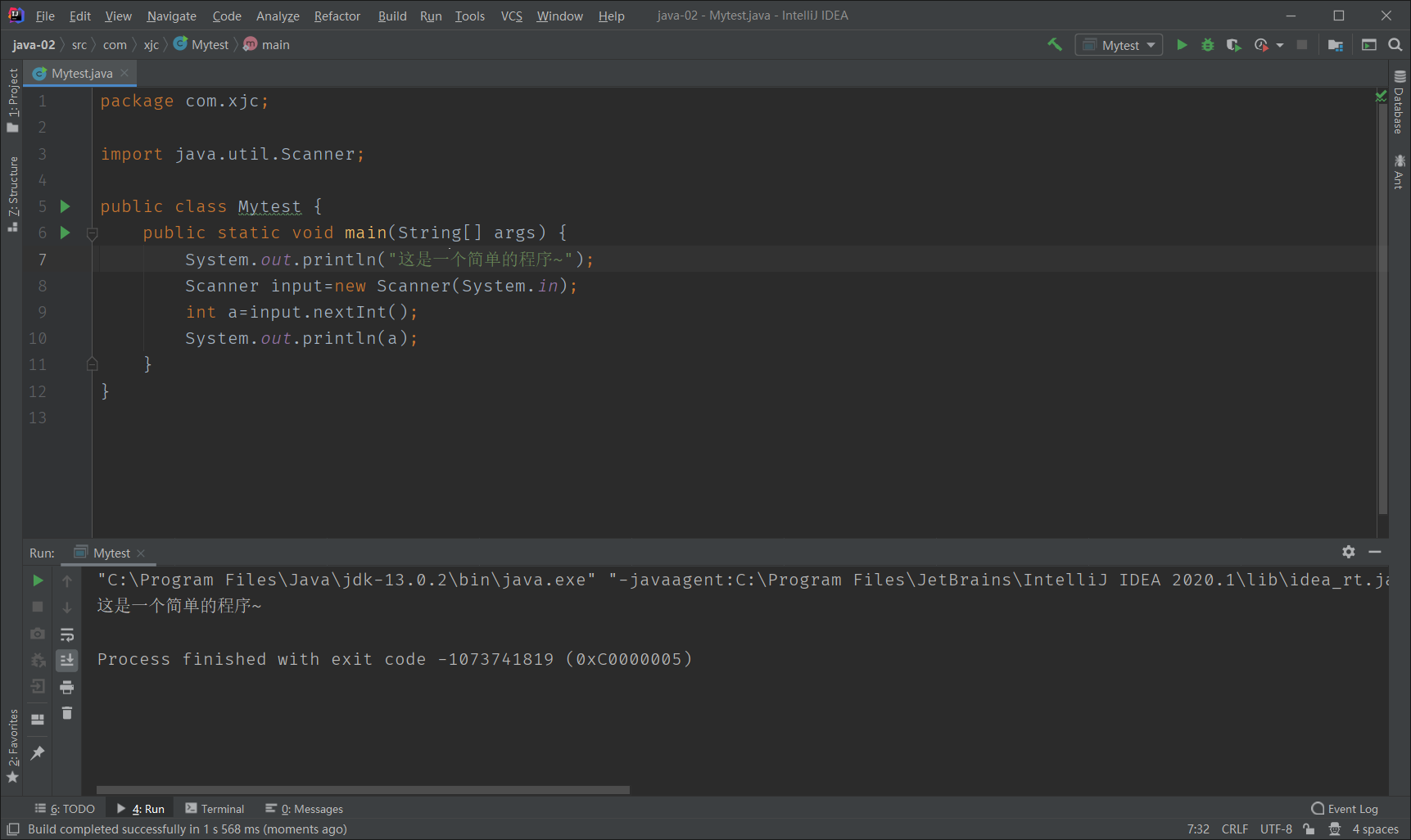Viewport: 1411px width, 840px height.
Task: Collapse the Run tool window
Action: point(1375,552)
